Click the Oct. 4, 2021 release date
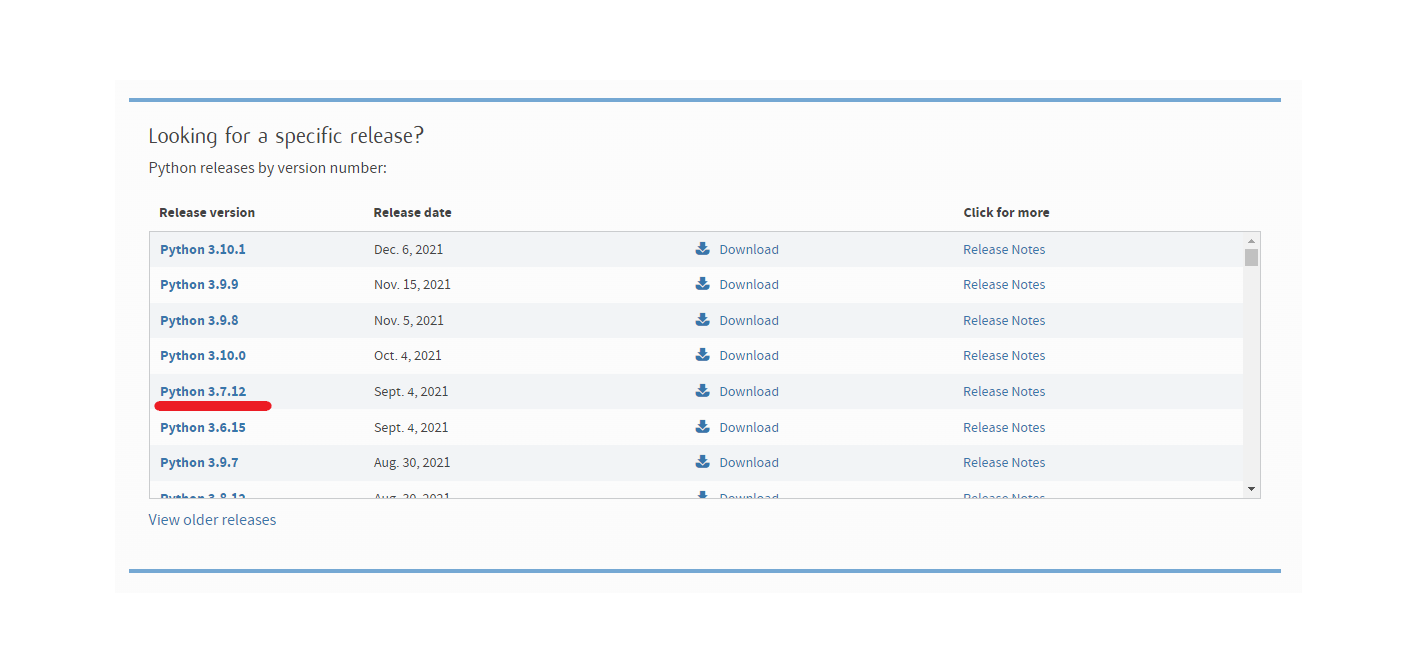The image size is (1416, 672). point(408,355)
